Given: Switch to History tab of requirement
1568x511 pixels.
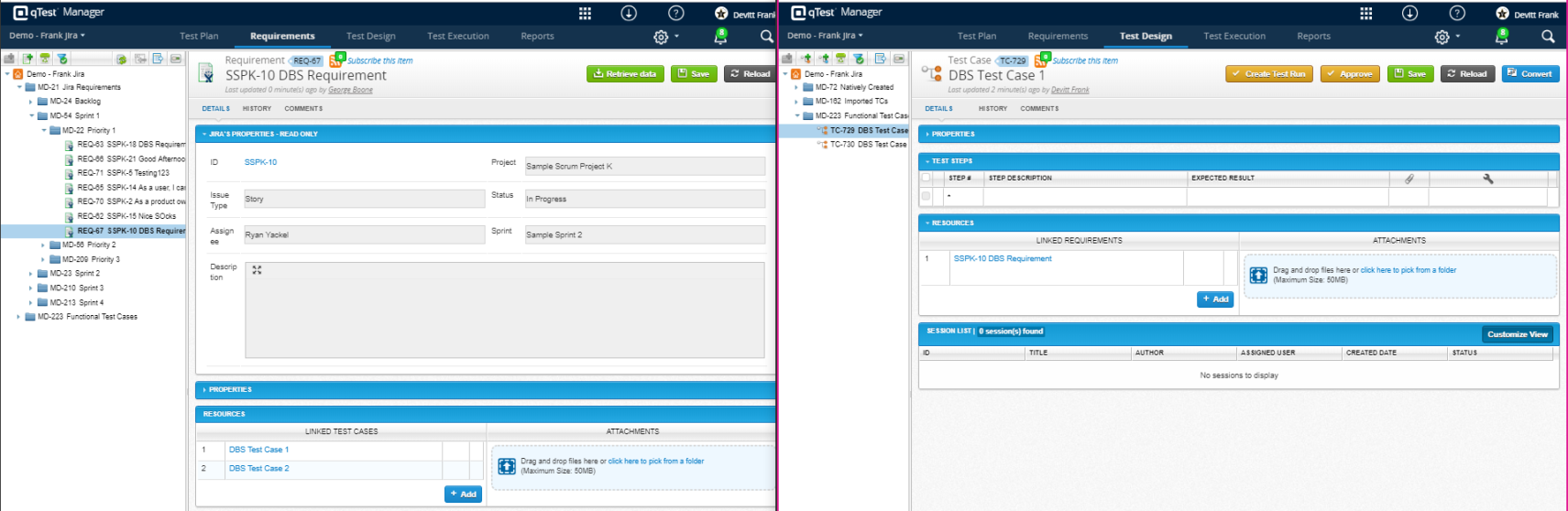Looking at the screenshot, I should [x=257, y=109].
